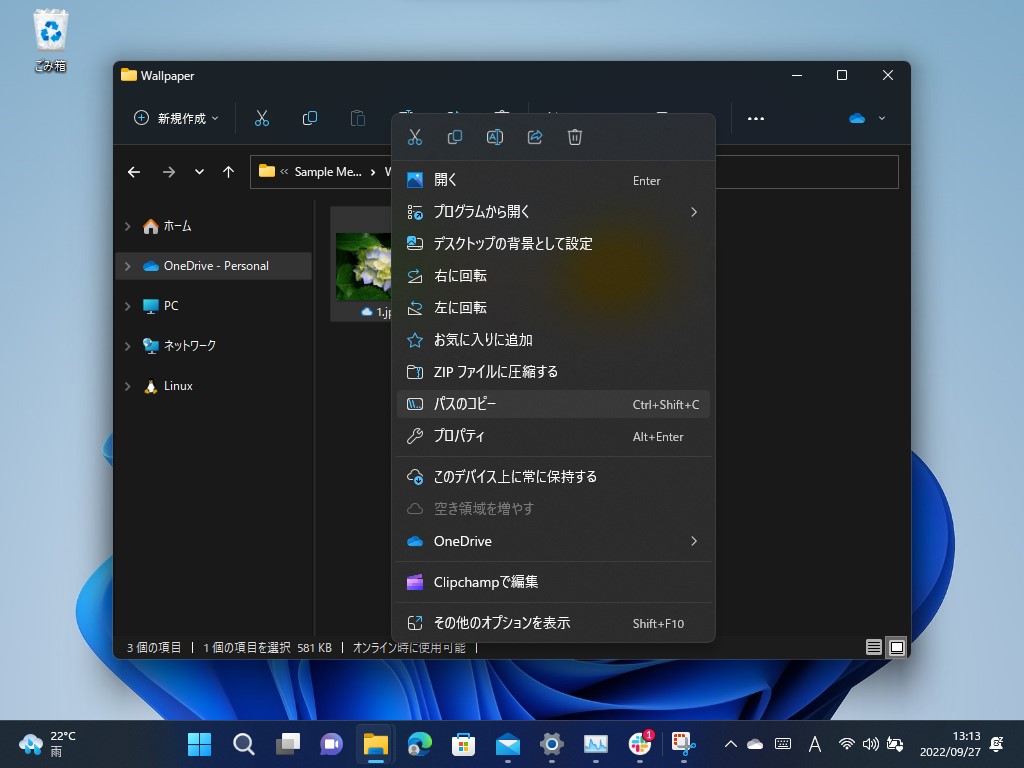Click the Cut icon in context menu quick actions

[415, 137]
